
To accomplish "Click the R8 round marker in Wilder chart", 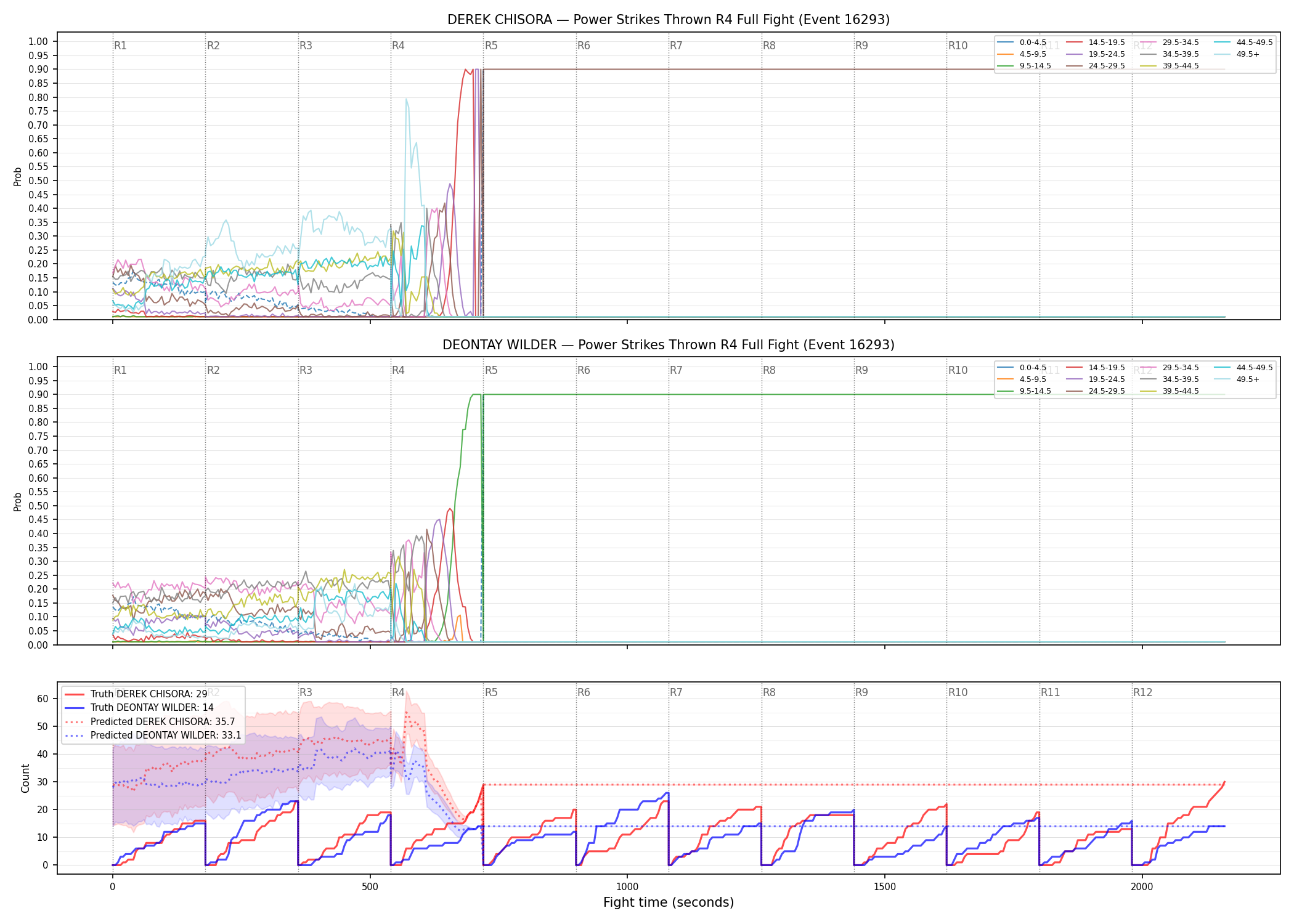I will click(769, 370).
